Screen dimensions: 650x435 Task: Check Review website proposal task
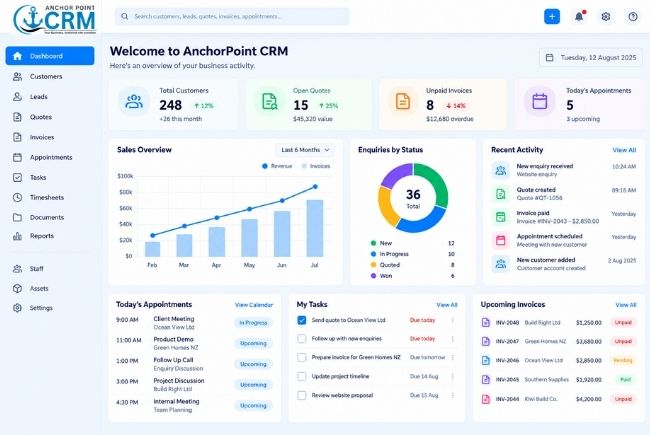(302, 396)
